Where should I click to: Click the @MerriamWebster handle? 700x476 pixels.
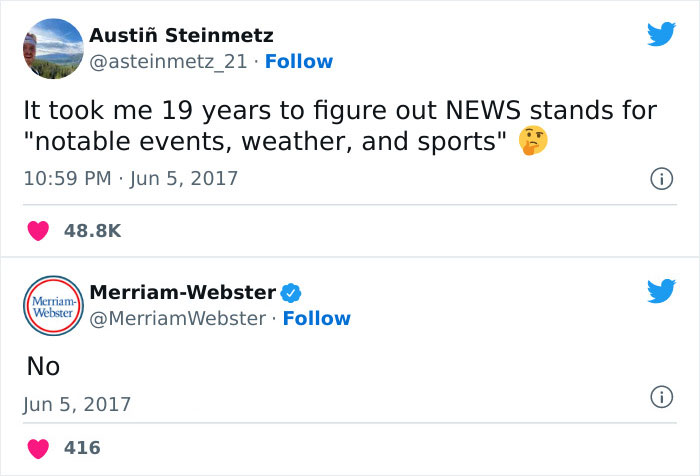(177, 318)
